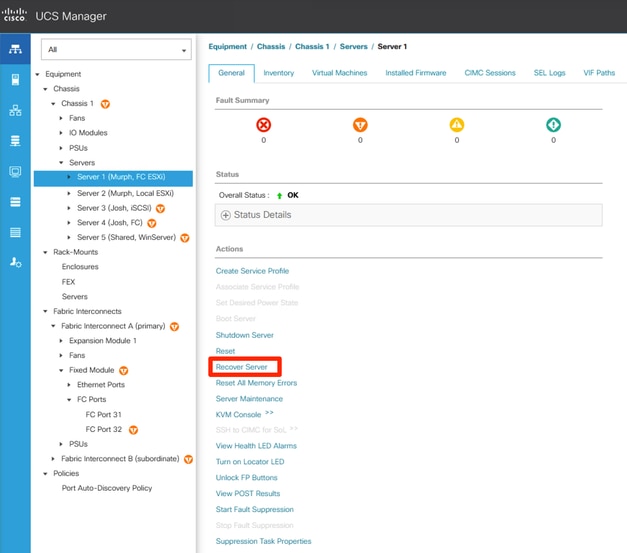Collapse the Chassis 1 tree node

coord(53,104)
